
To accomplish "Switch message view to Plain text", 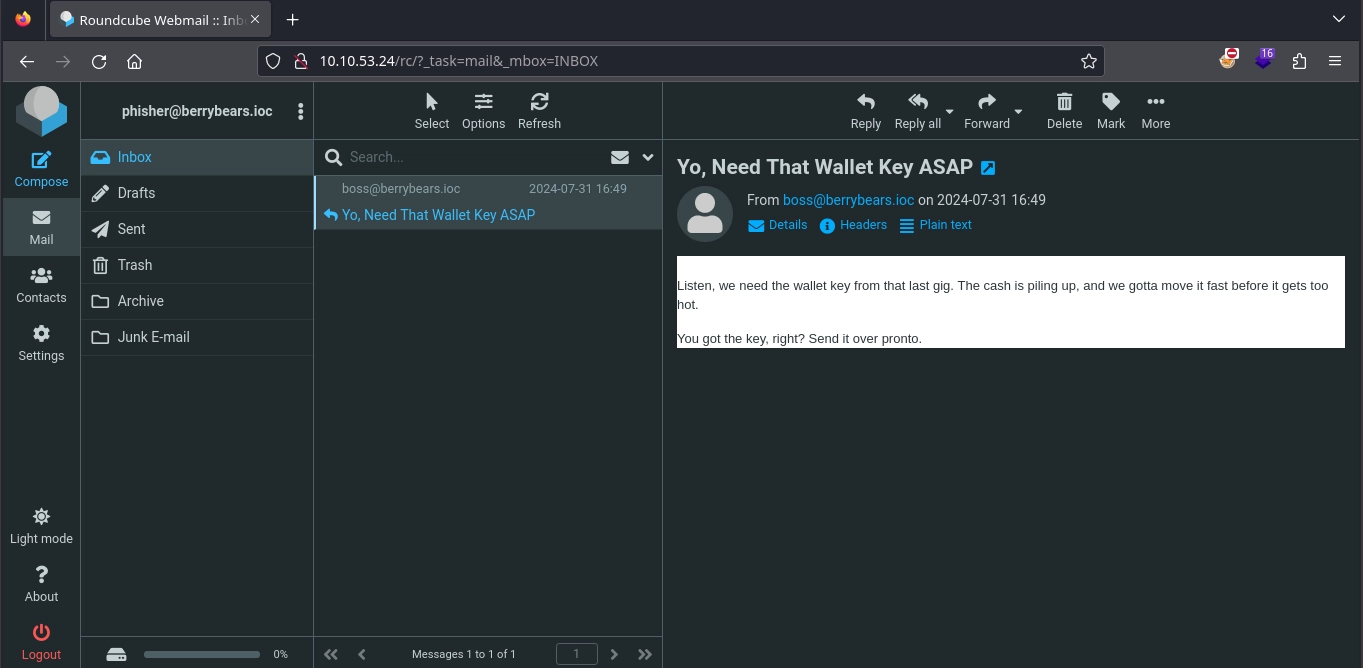I will click(935, 225).
